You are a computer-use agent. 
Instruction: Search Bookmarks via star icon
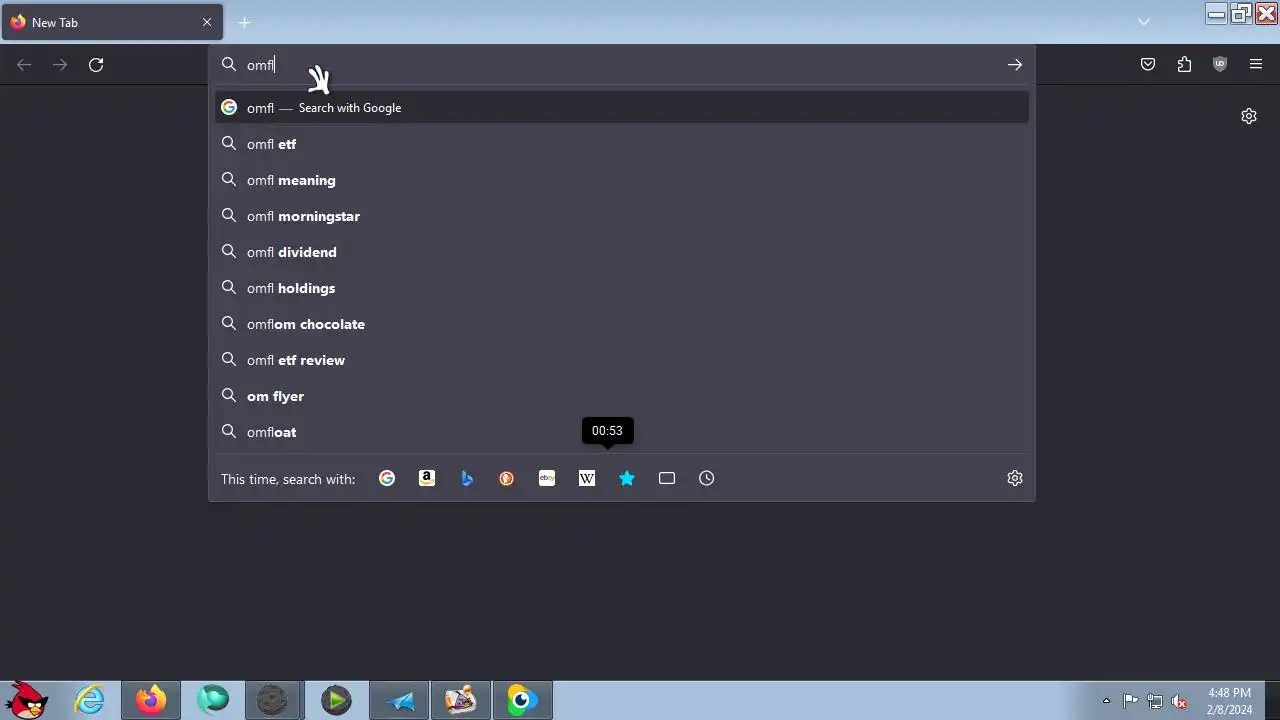(627, 478)
